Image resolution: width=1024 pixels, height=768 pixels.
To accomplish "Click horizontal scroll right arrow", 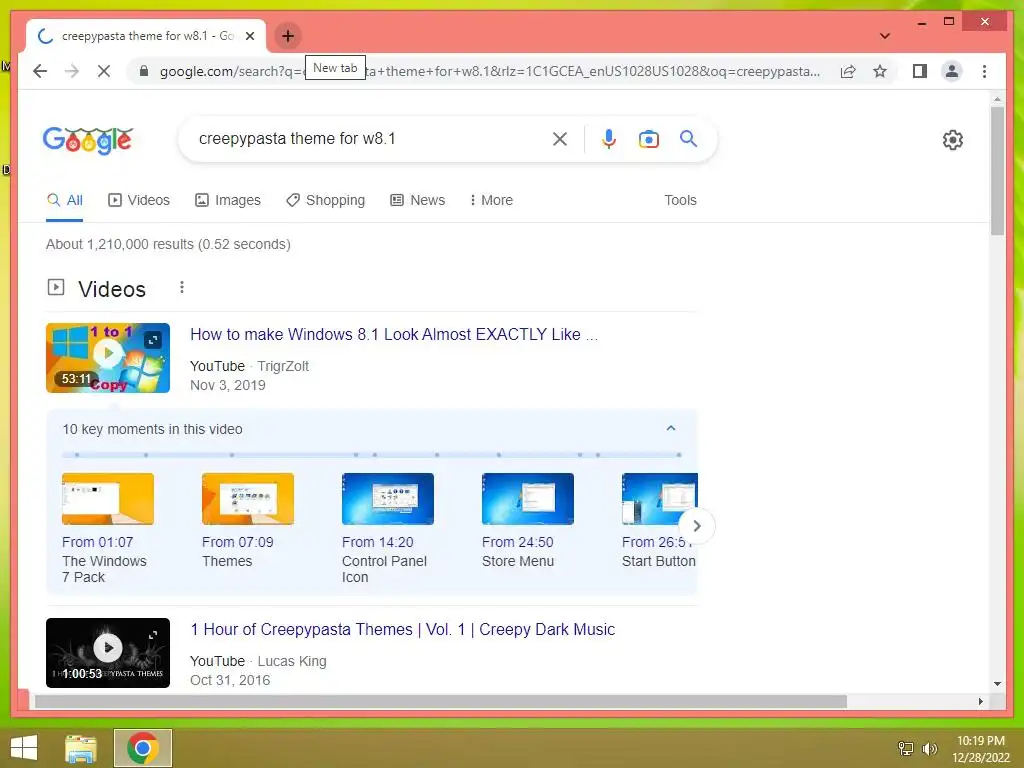I will click(x=980, y=701).
